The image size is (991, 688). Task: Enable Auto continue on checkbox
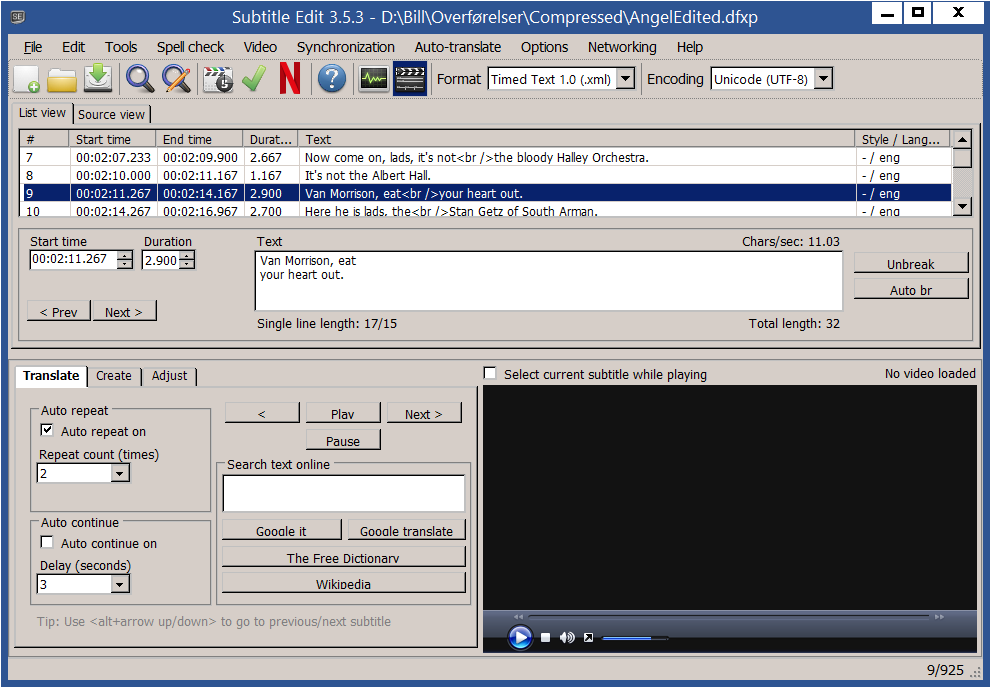[x=47, y=542]
